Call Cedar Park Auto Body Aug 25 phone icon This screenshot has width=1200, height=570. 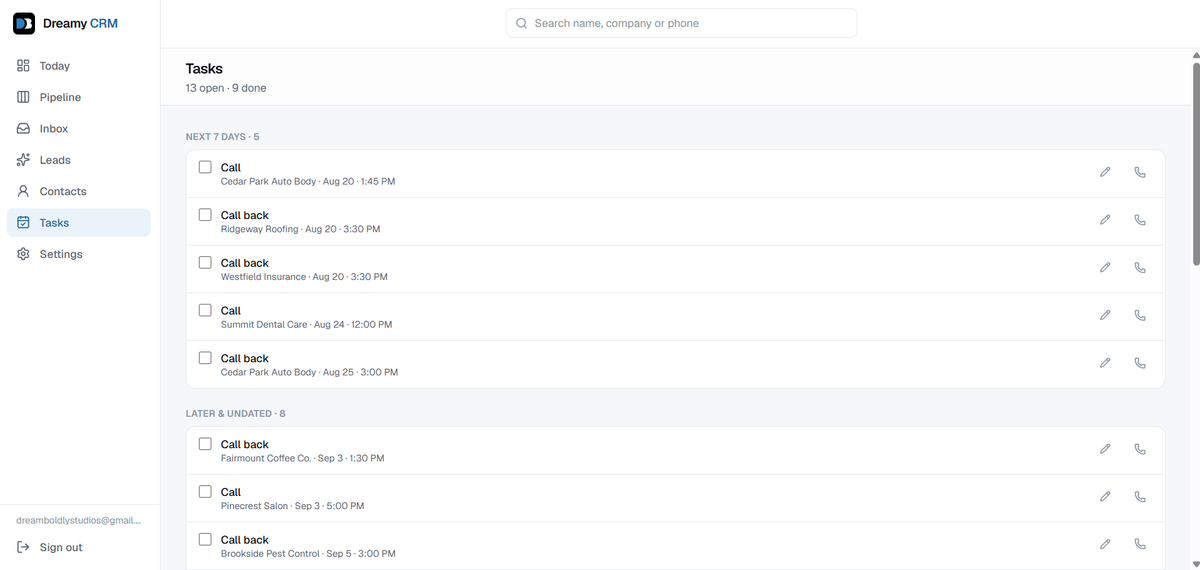[x=1140, y=363]
